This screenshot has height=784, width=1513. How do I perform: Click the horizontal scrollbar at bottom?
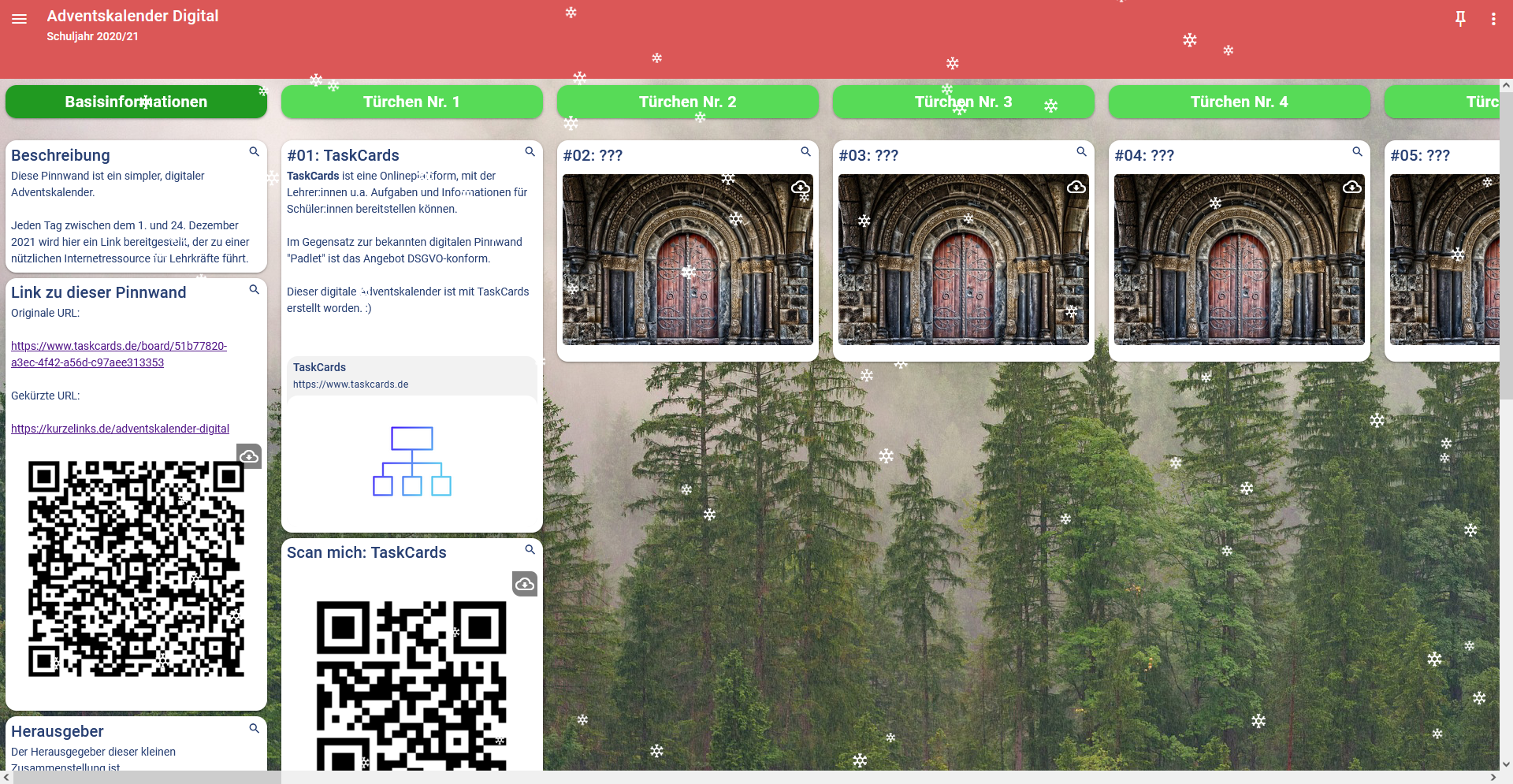click(x=147, y=777)
